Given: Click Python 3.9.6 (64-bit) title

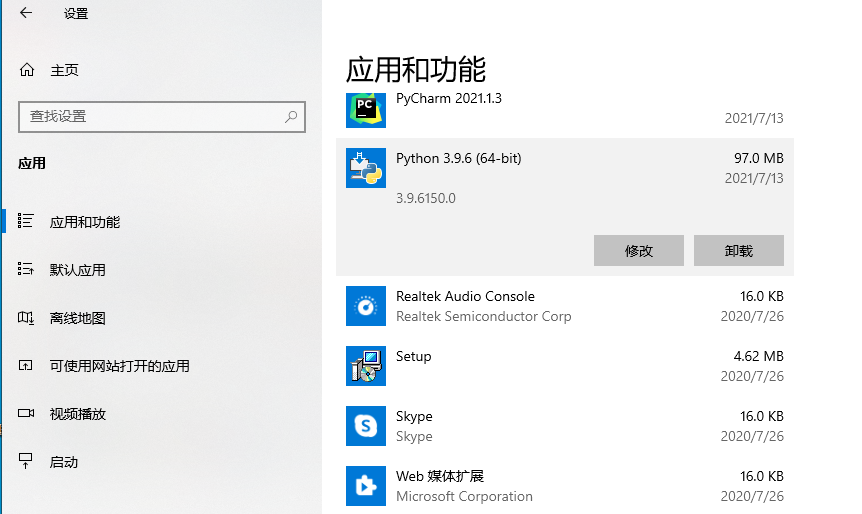Looking at the screenshot, I should point(458,158).
